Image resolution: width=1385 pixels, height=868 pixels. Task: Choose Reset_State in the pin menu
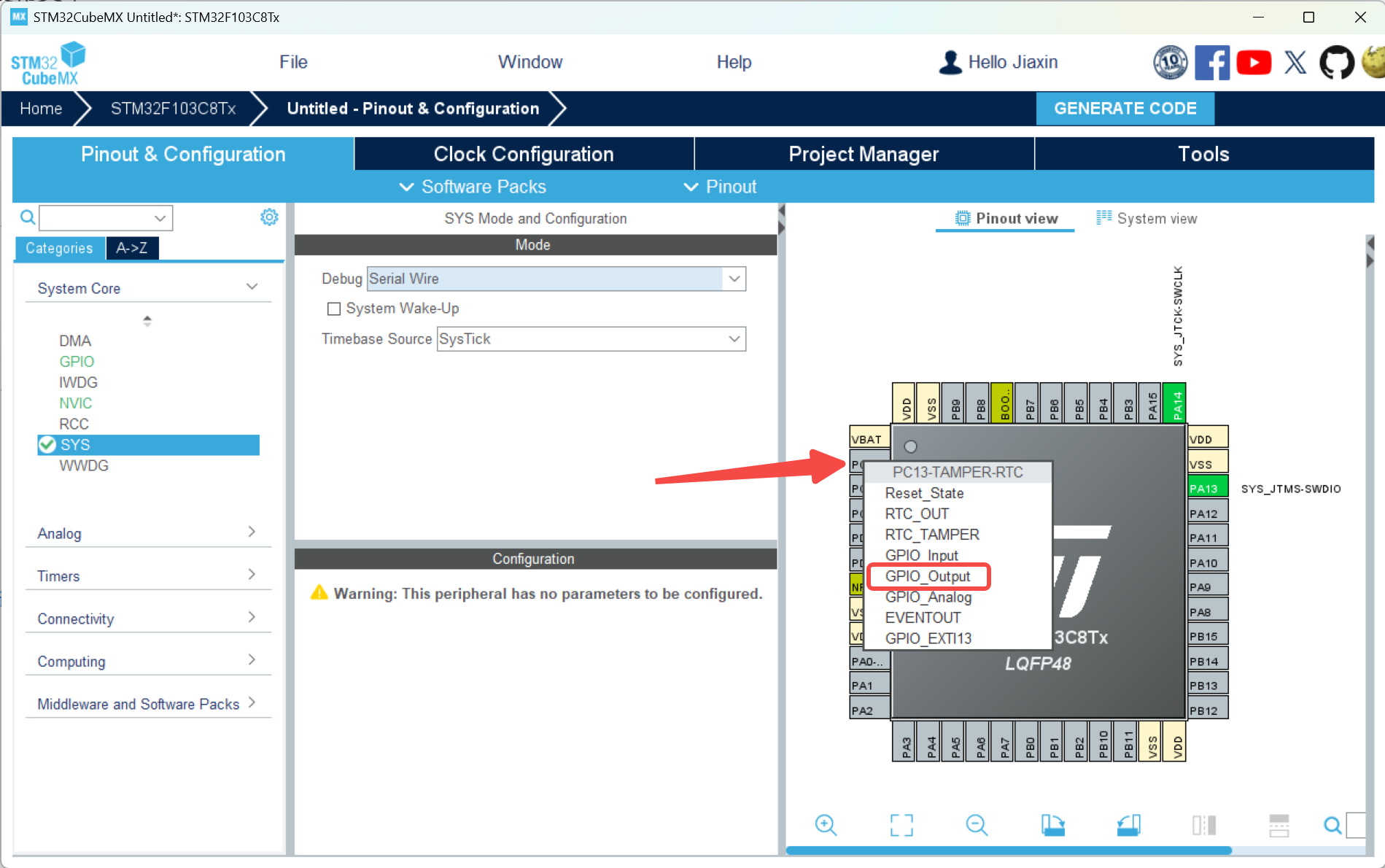coord(924,493)
